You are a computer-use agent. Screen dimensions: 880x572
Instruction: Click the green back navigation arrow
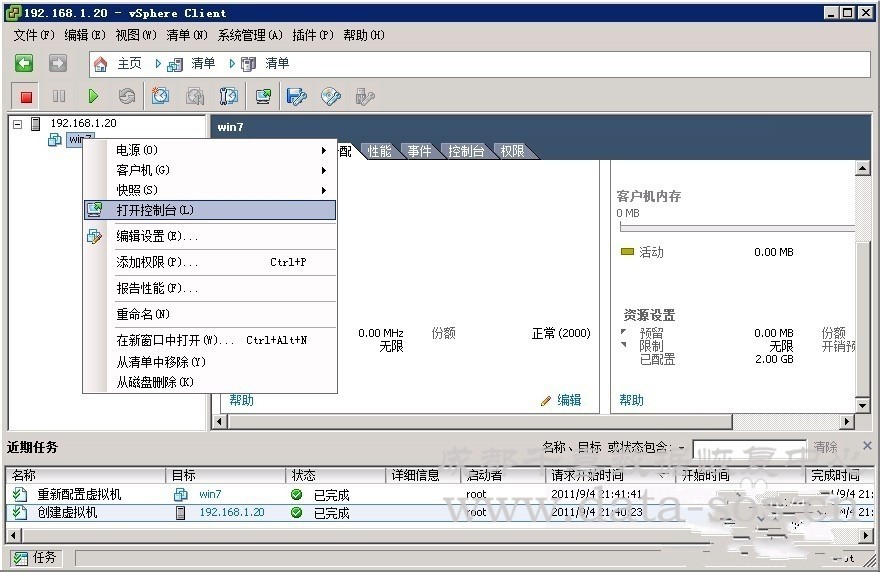tap(25, 63)
